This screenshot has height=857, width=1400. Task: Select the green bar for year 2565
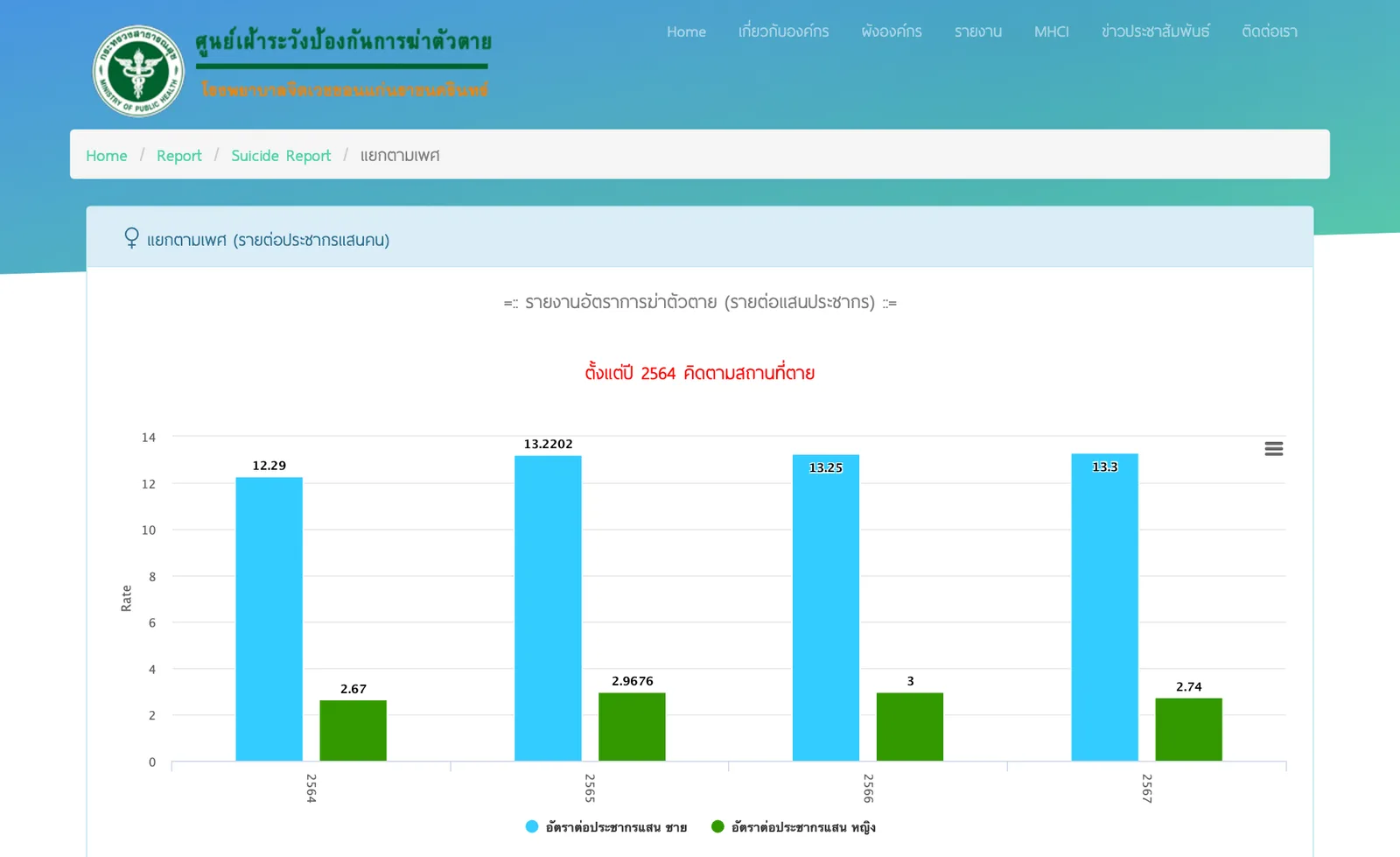(632, 727)
